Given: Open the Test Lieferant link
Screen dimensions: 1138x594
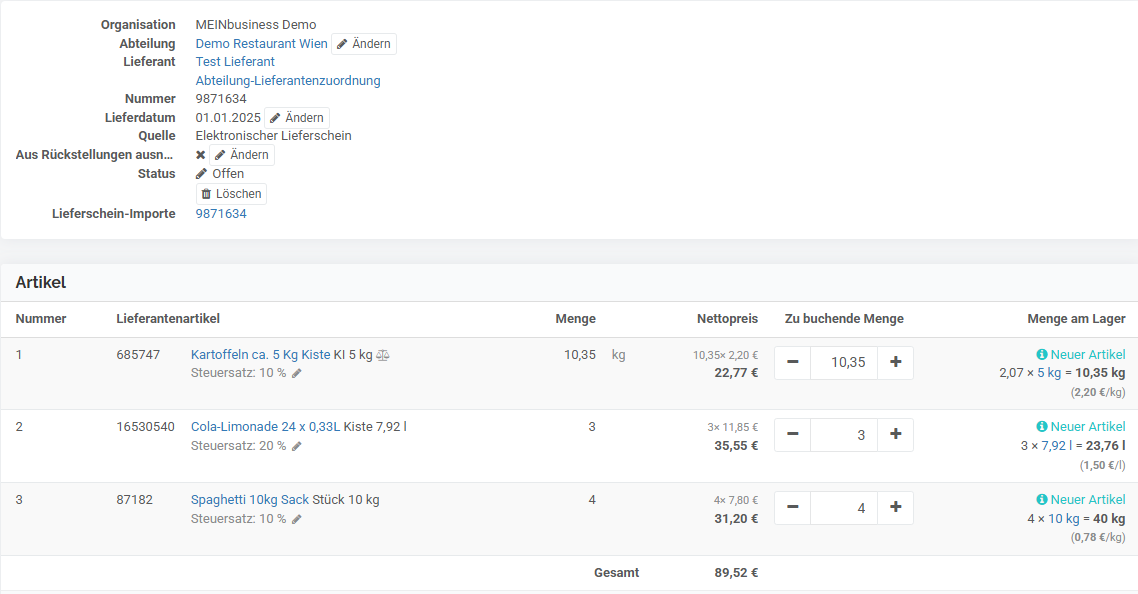Looking at the screenshot, I should (x=235, y=62).
